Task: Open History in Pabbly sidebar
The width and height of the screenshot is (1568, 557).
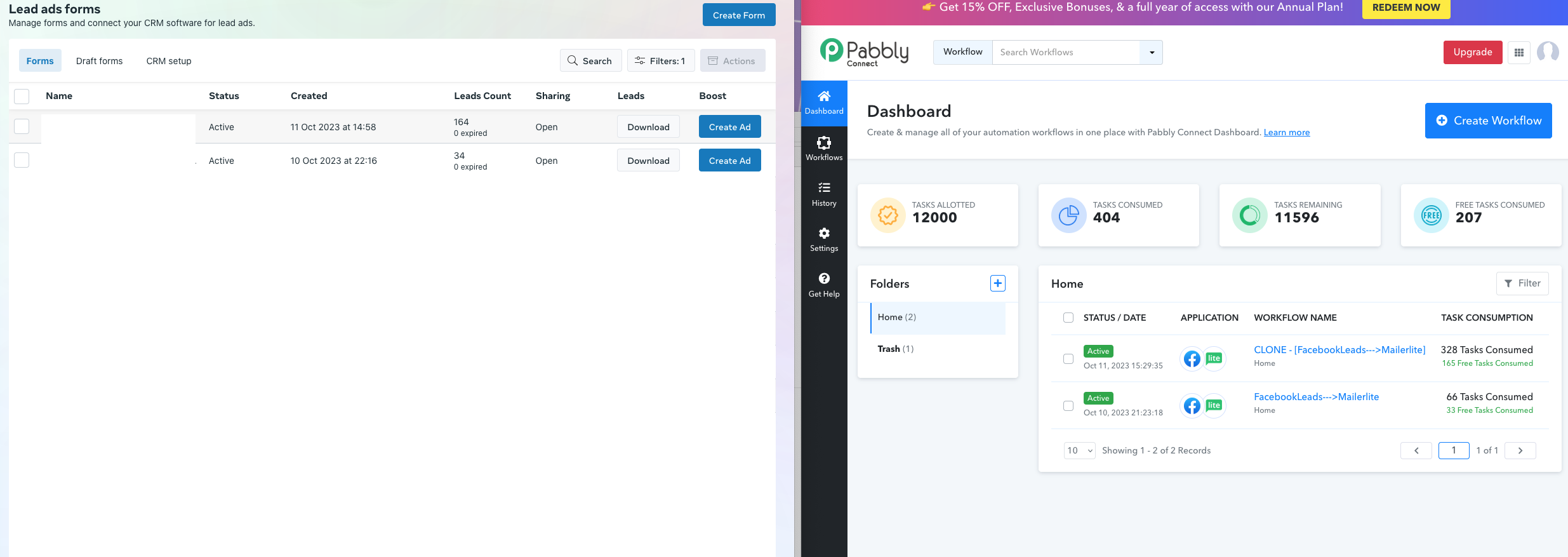Action: [824, 194]
